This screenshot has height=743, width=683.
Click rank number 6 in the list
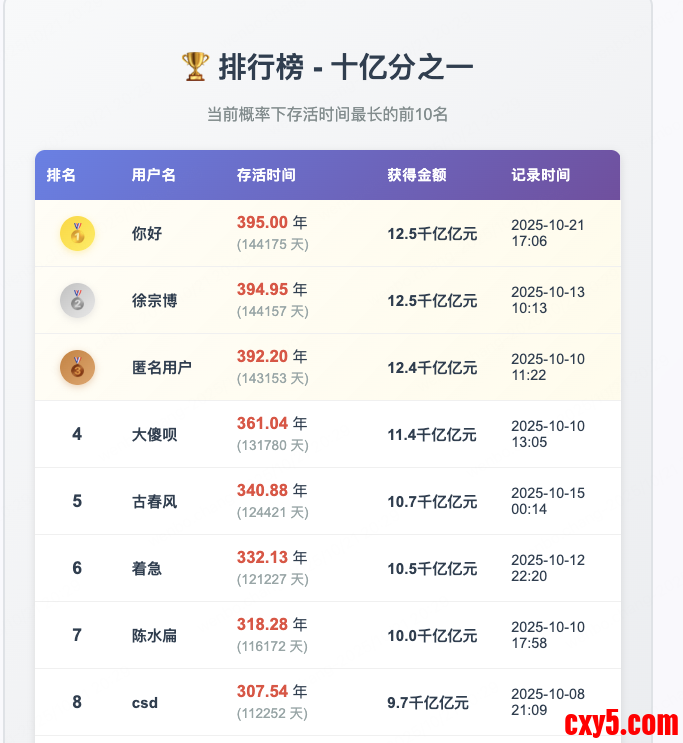click(x=77, y=568)
